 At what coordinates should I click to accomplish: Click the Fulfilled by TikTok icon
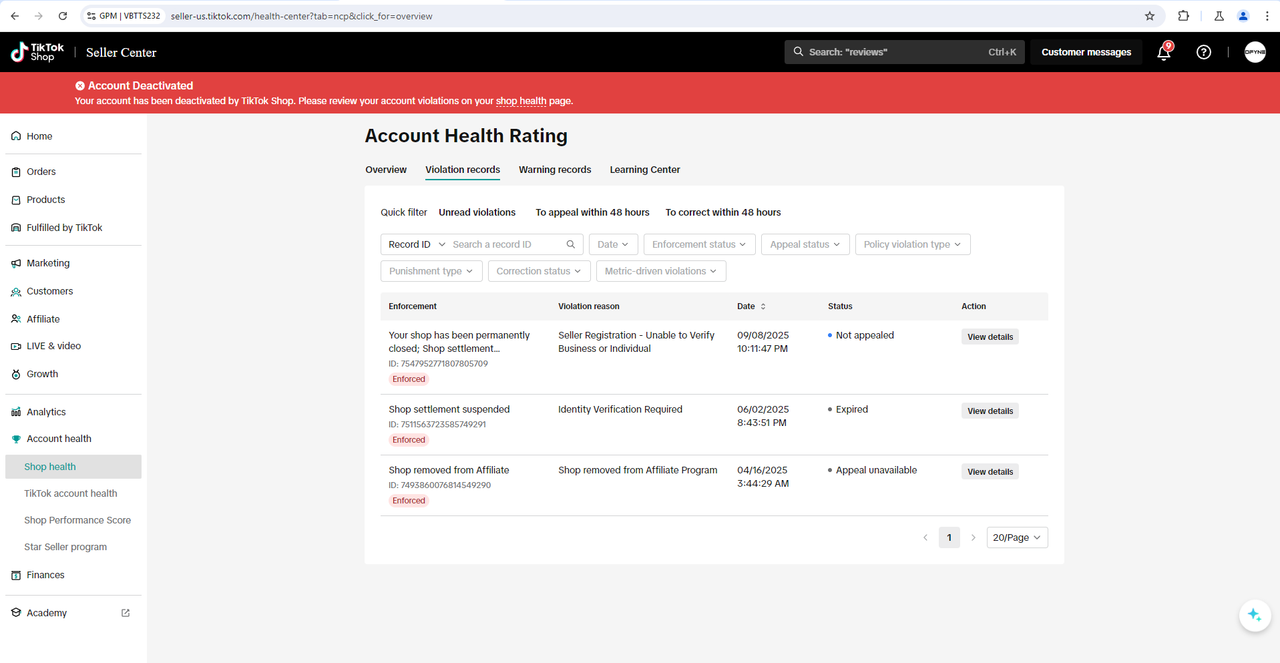[16, 228]
